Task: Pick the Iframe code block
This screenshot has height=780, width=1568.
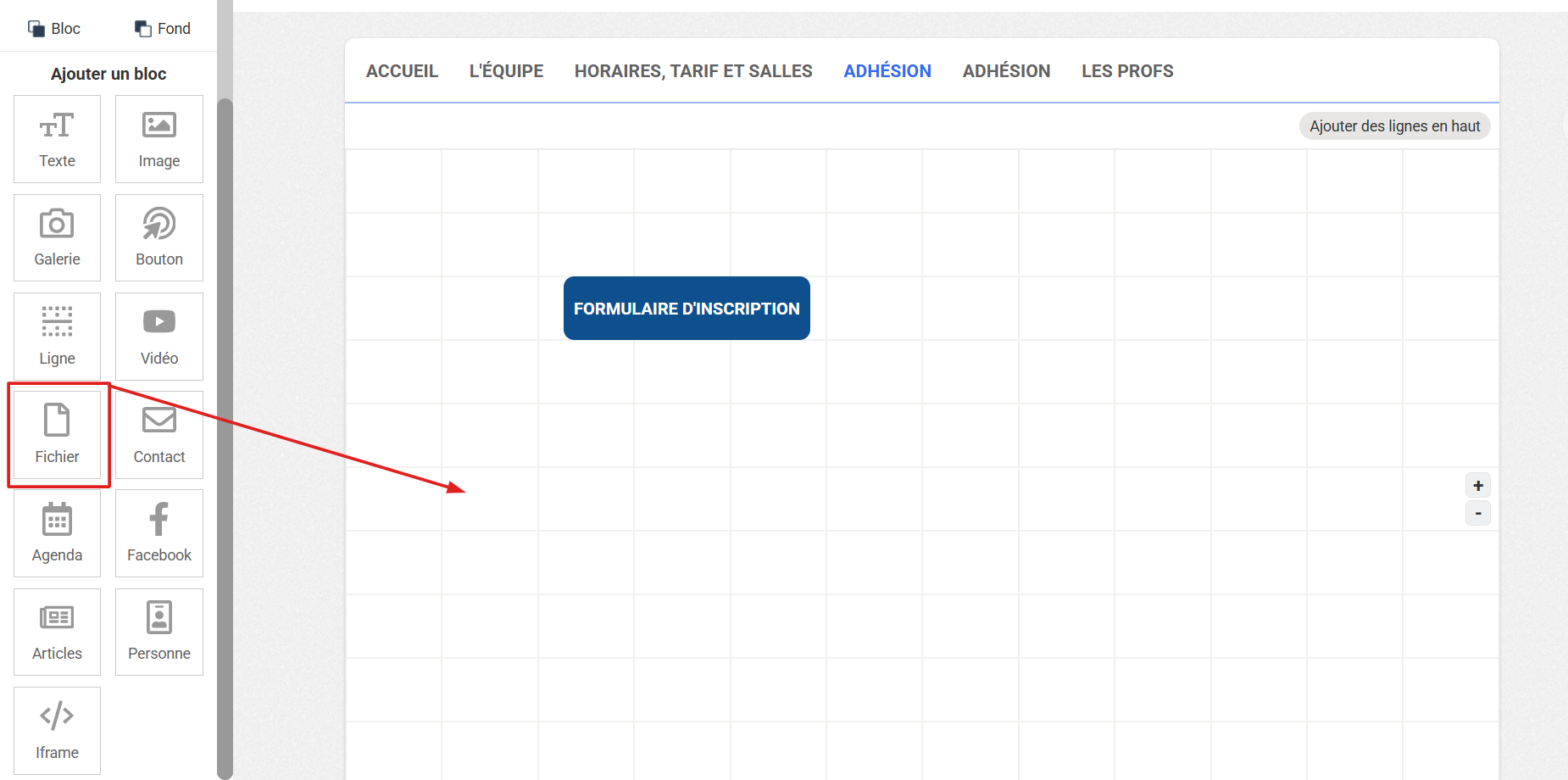Action: pos(57,730)
